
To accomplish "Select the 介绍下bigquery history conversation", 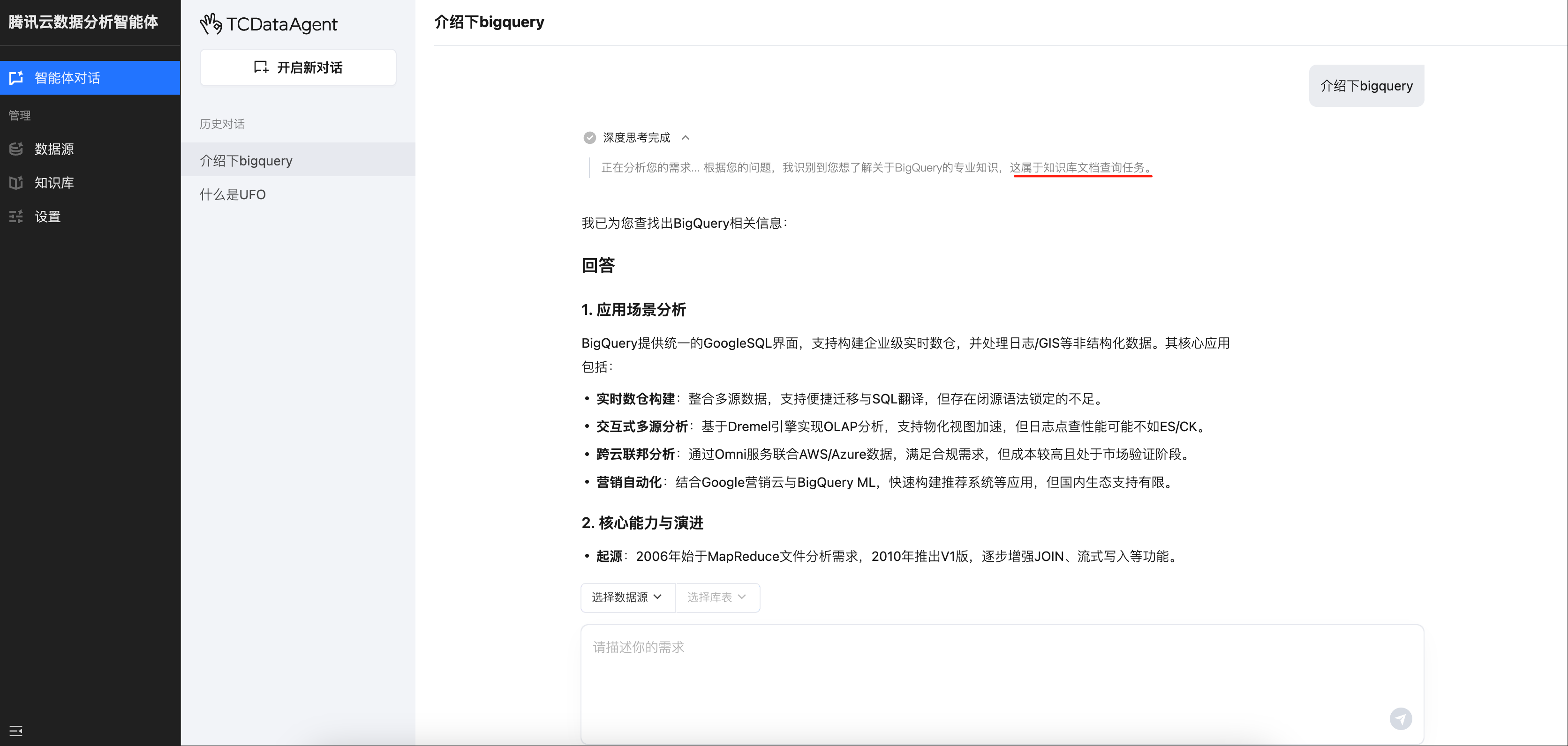I will coord(298,160).
